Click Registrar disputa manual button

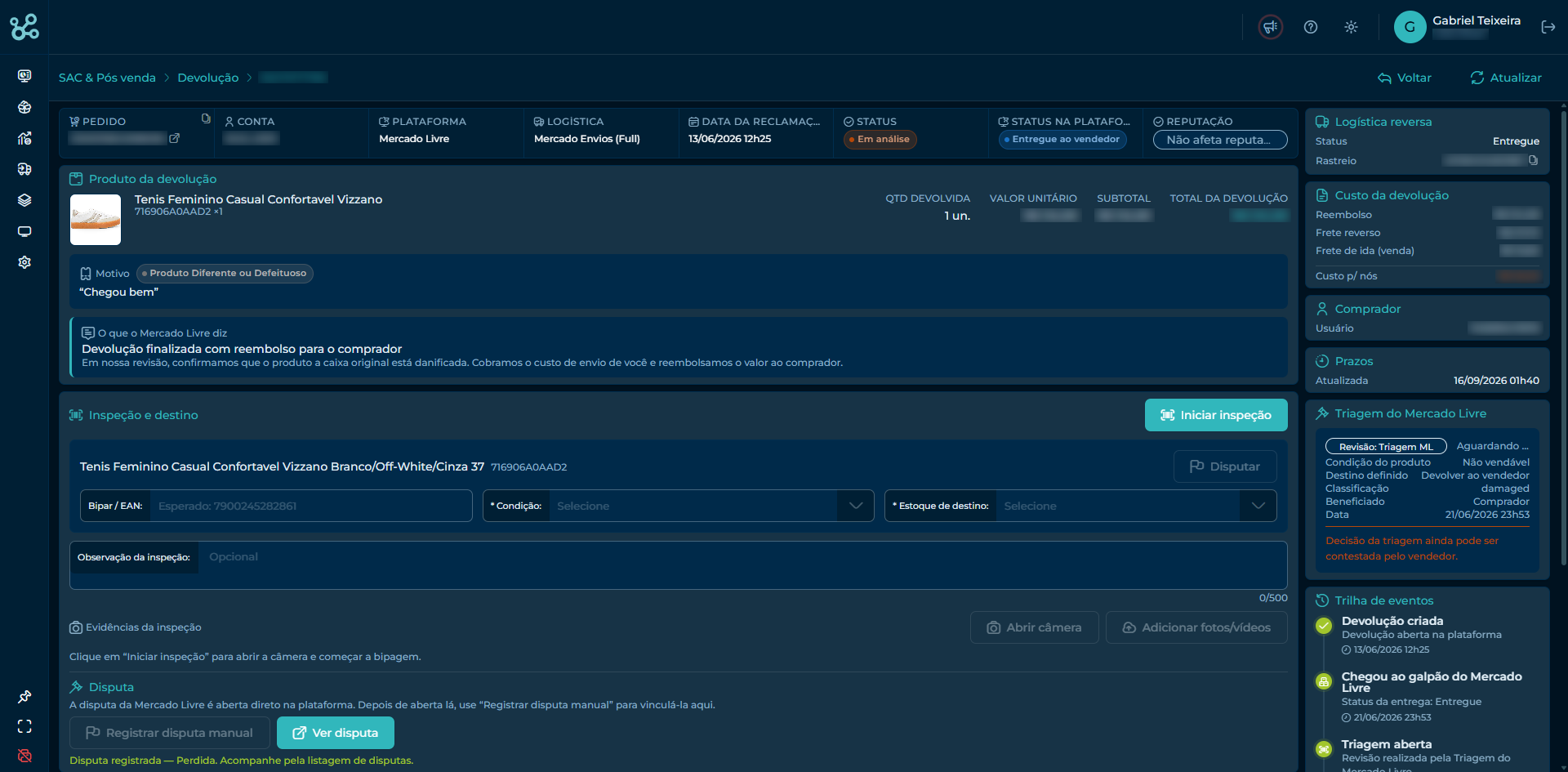pyautogui.click(x=170, y=733)
